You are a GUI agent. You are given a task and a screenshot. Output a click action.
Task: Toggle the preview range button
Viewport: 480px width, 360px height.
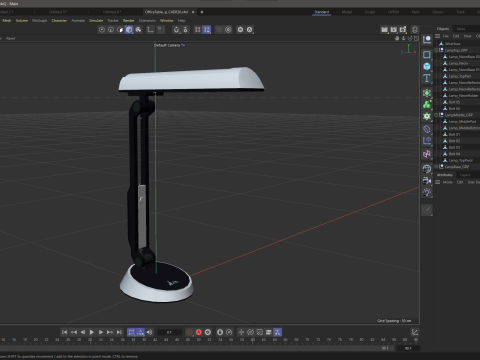pos(140,332)
